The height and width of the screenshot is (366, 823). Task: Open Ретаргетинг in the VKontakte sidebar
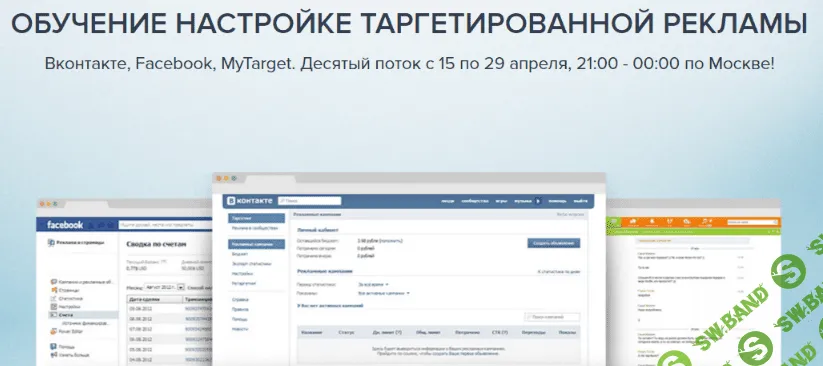click(x=245, y=283)
